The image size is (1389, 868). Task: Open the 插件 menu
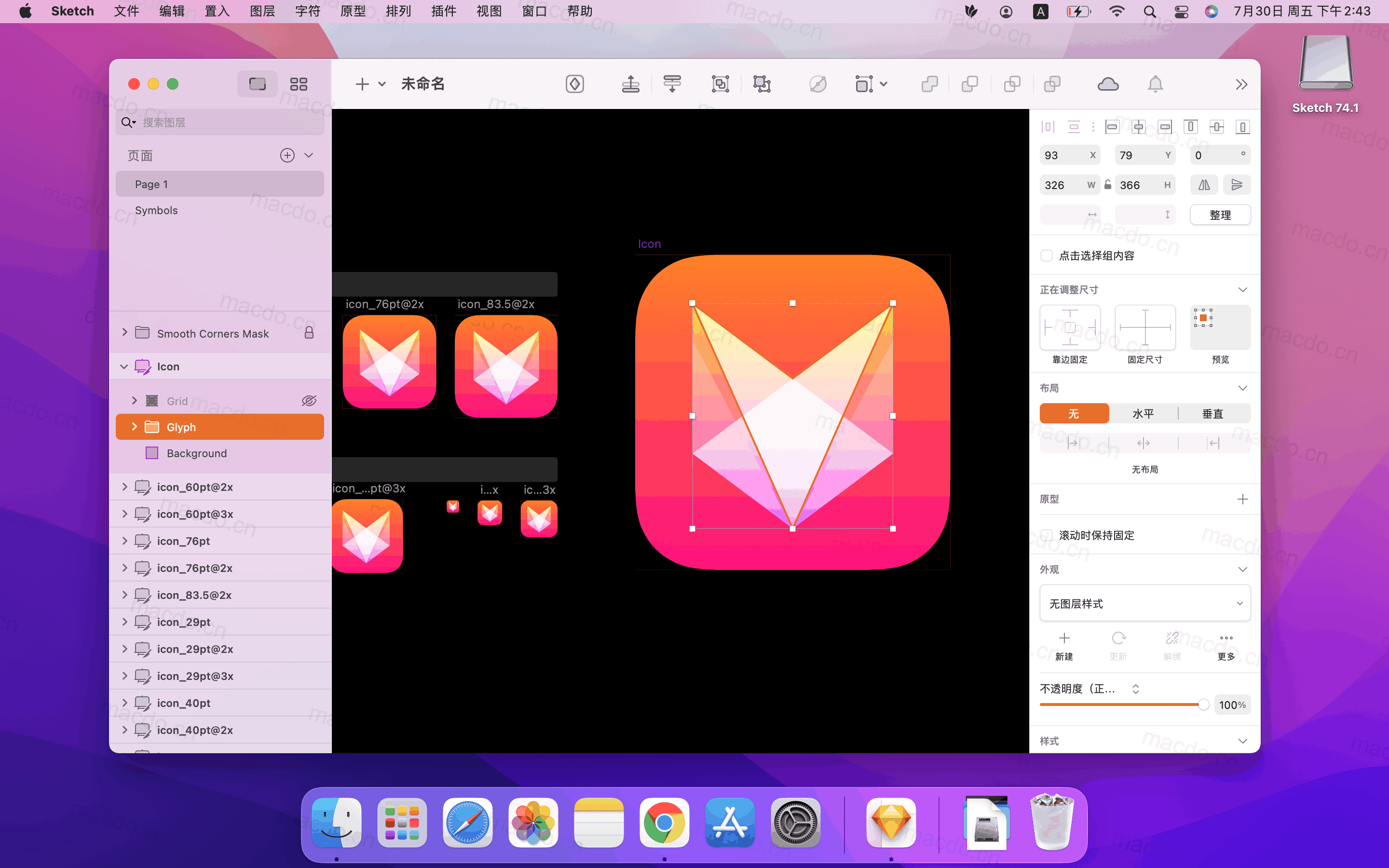444,12
